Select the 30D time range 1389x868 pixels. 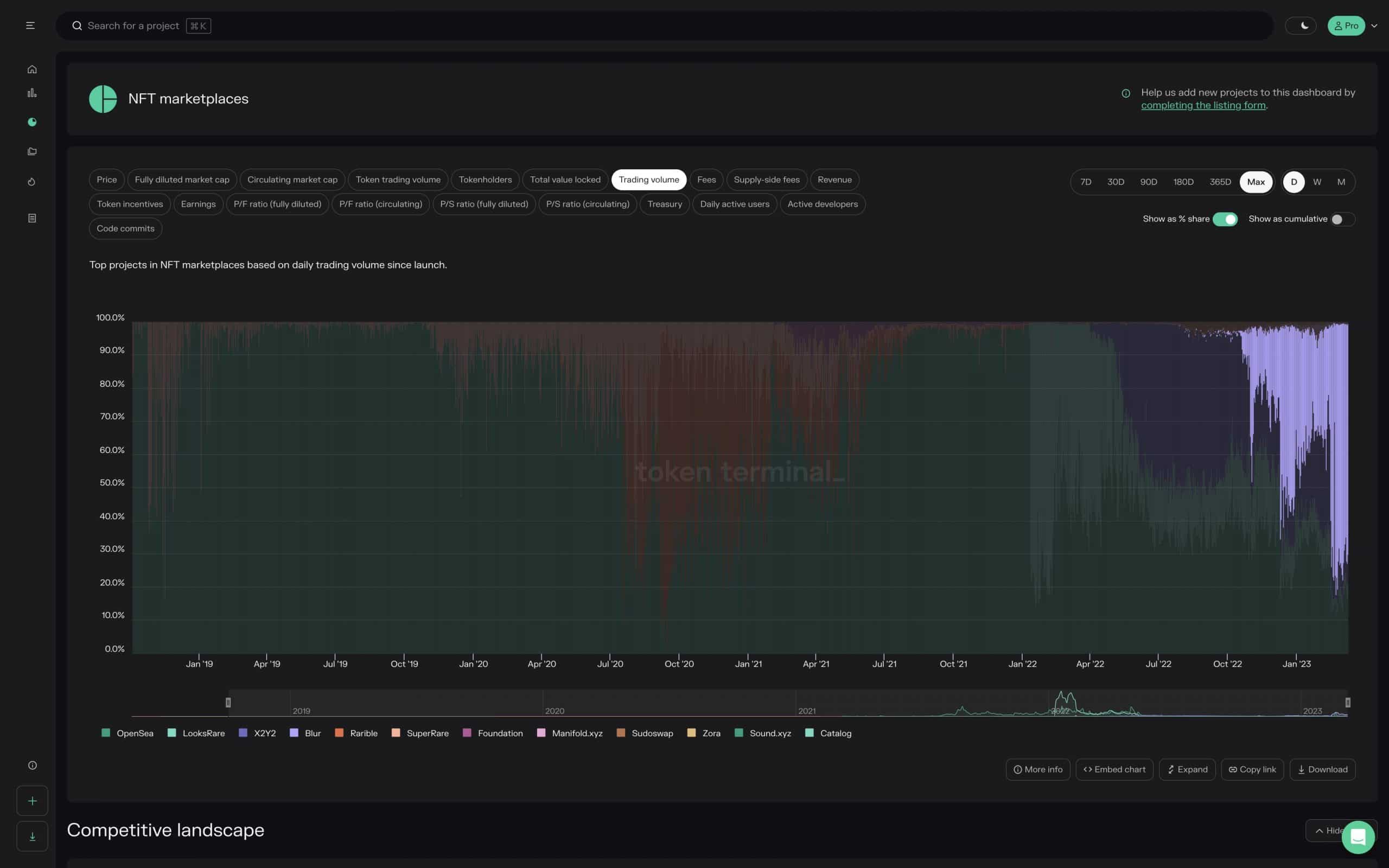(1115, 181)
